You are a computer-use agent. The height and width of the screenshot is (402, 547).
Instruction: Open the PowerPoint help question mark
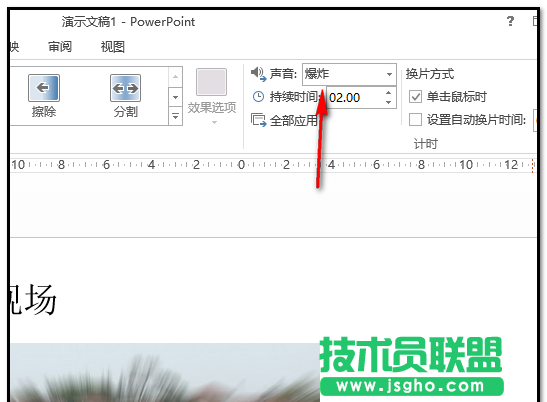[x=510, y=21]
